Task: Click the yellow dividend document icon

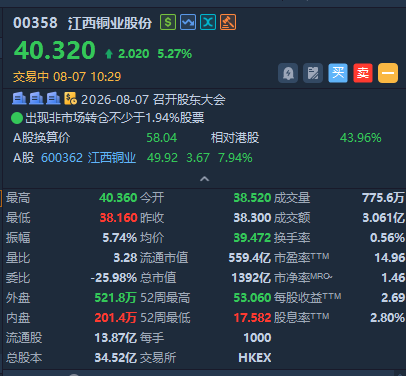Action: click(70, 99)
